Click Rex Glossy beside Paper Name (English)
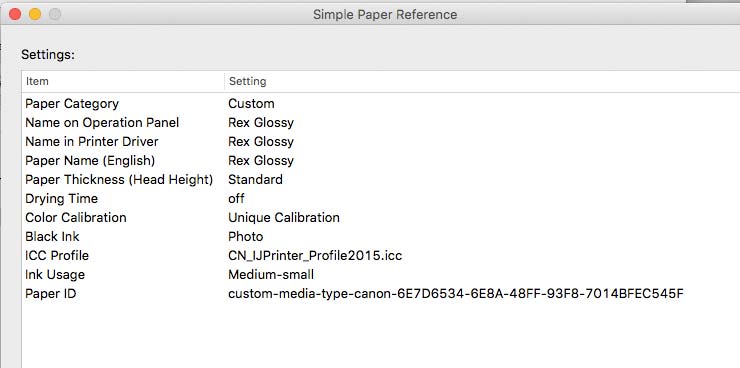 pos(261,160)
